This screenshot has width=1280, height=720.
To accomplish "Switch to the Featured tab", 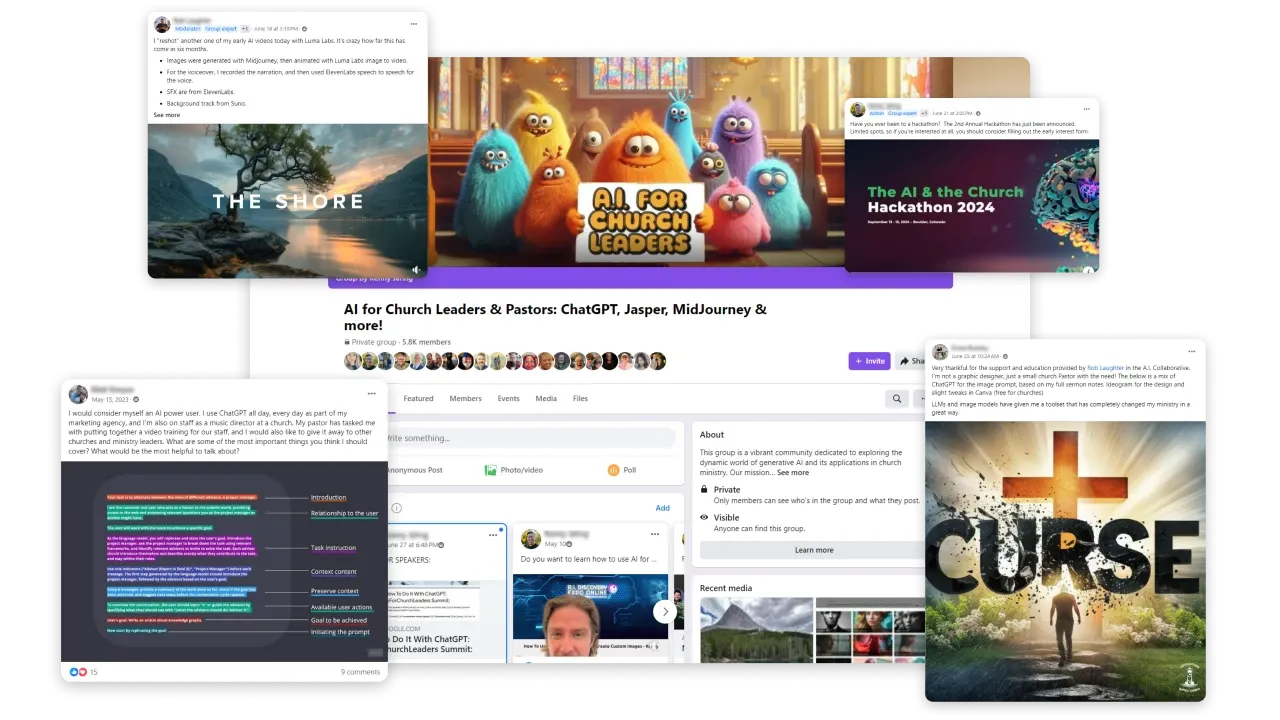I will (x=418, y=398).
